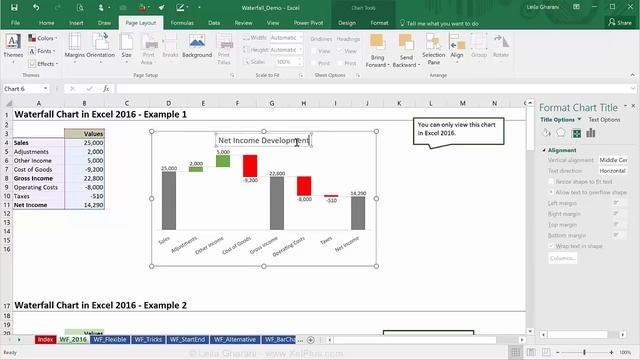
Task: Select cell with Gross Income label
Action: [x=38, y=178]
